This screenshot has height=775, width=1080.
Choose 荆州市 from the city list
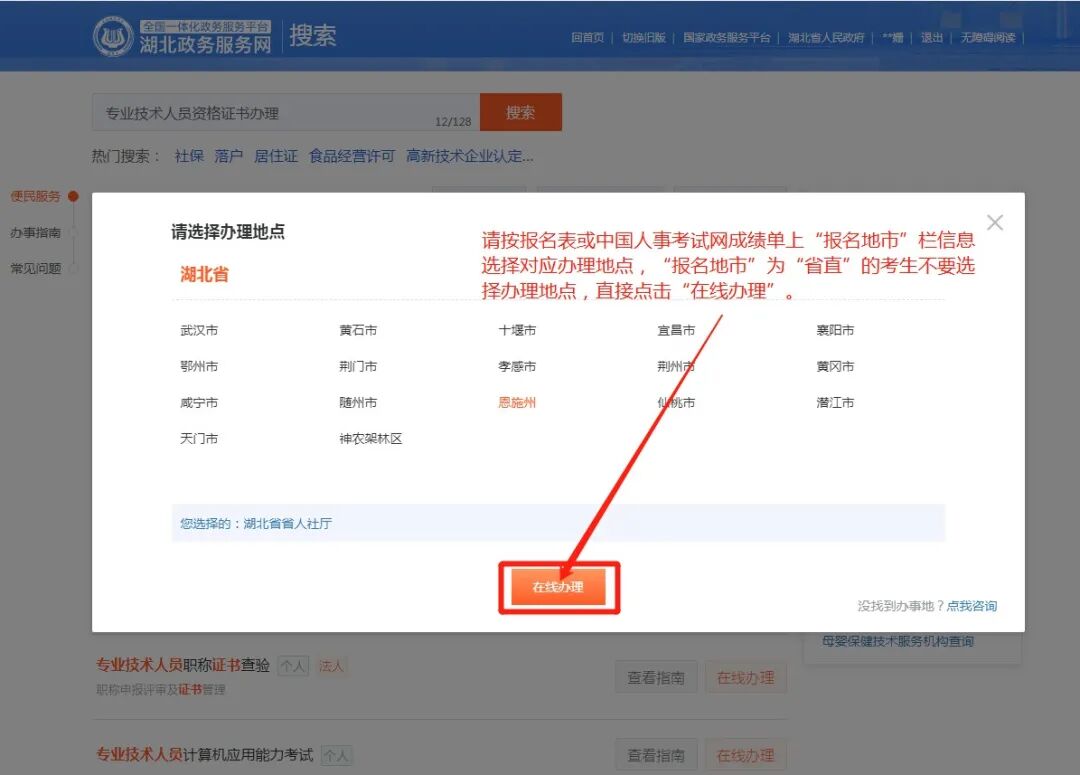point(676,366)
